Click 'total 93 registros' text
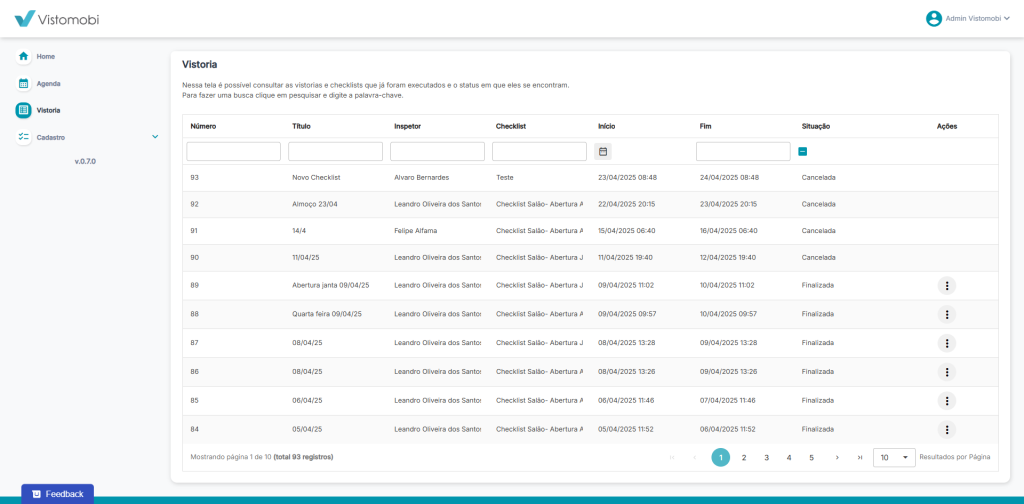This screenshot has width=1024, height=504. click(303, 457)
